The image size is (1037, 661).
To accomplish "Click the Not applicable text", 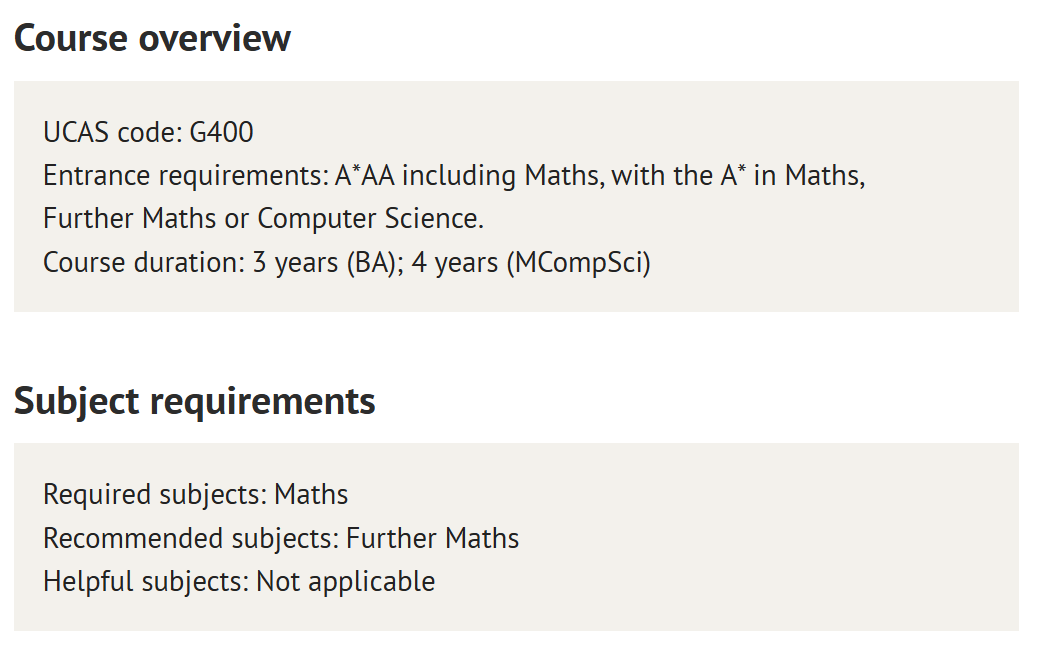I will point(345,582).
